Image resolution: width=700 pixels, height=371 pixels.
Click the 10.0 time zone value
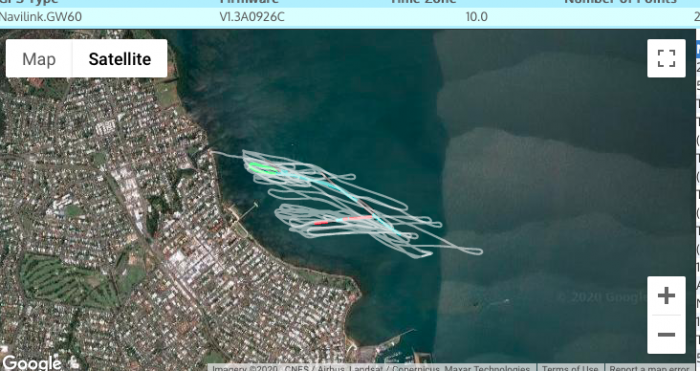click(x=476, y=17)
